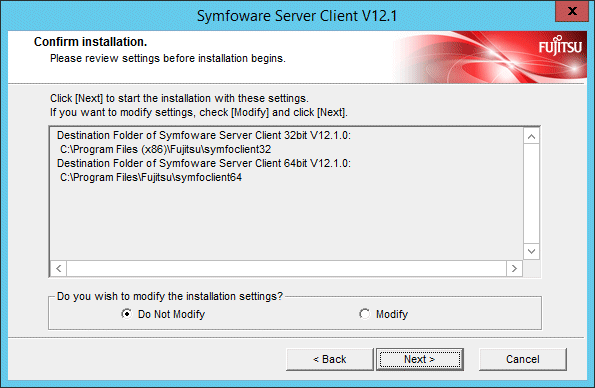Select the symfoclient32 destination path line

coord(165,149)
